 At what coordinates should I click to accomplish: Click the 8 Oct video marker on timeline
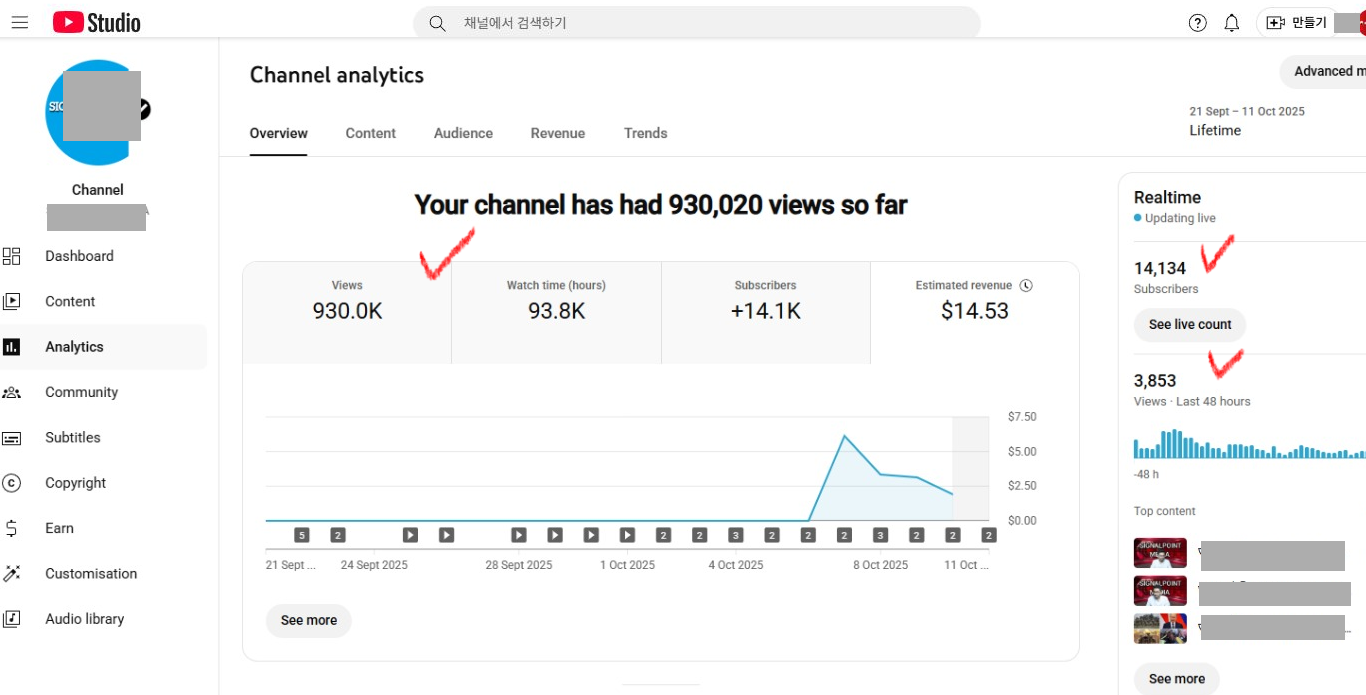tap(880, 535)
